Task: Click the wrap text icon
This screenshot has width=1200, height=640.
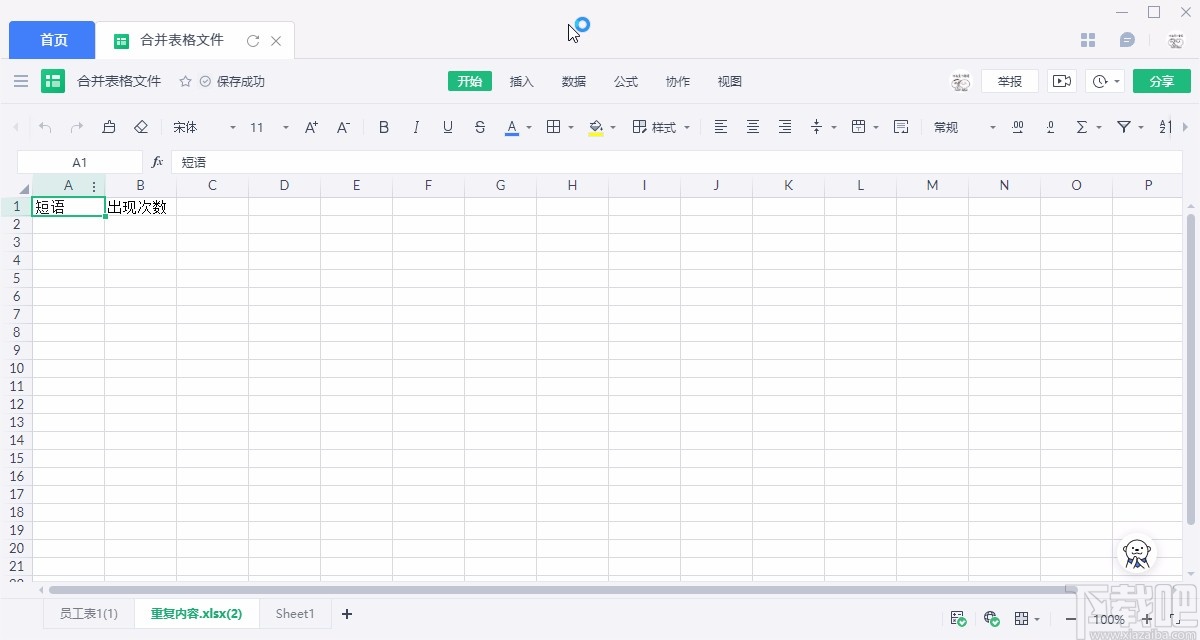Action: [x=901, y=127]
